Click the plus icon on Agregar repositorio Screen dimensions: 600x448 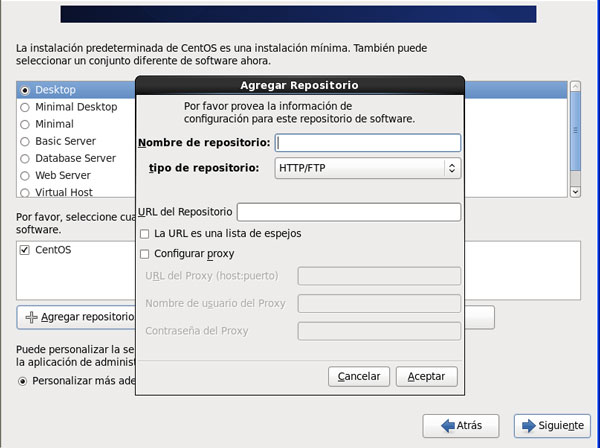click(31, 317)
